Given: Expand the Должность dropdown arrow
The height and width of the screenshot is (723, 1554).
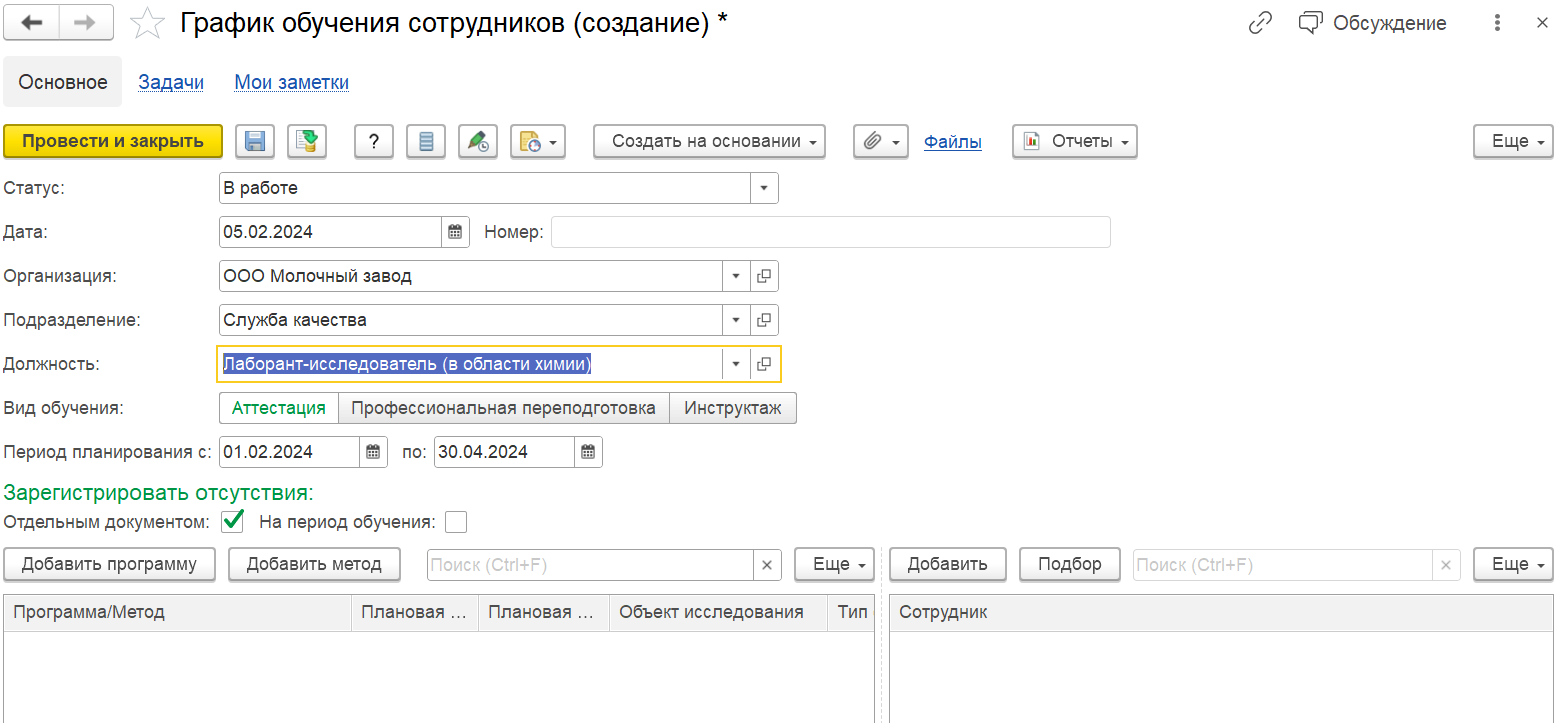Looking at the screenshot, I should coord(736,364).
